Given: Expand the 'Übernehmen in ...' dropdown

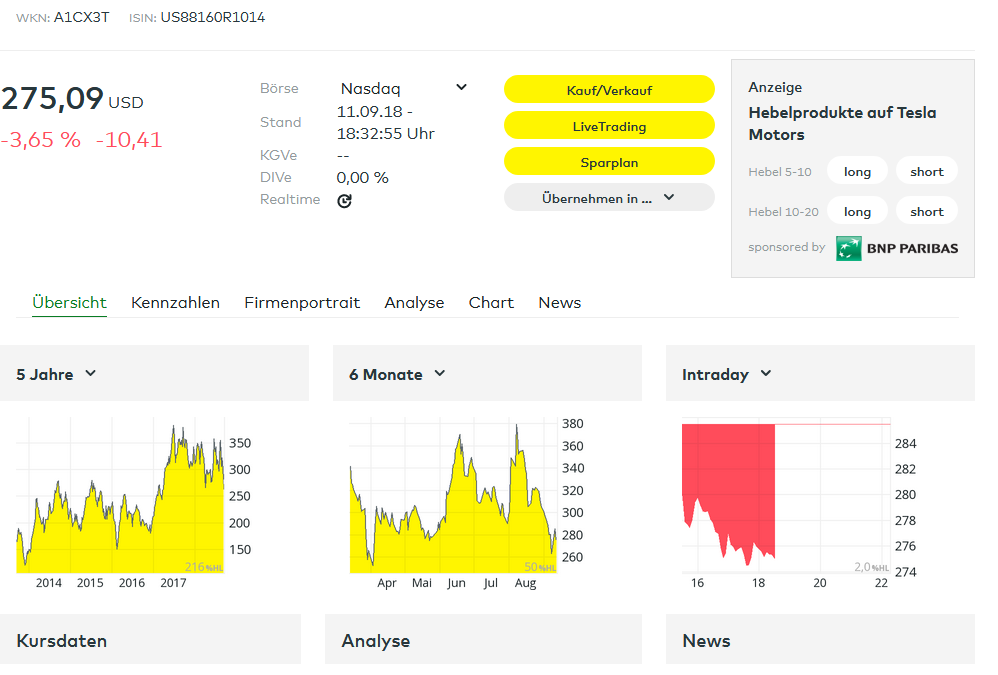Looking at the screenshot, I should [609, 198].
